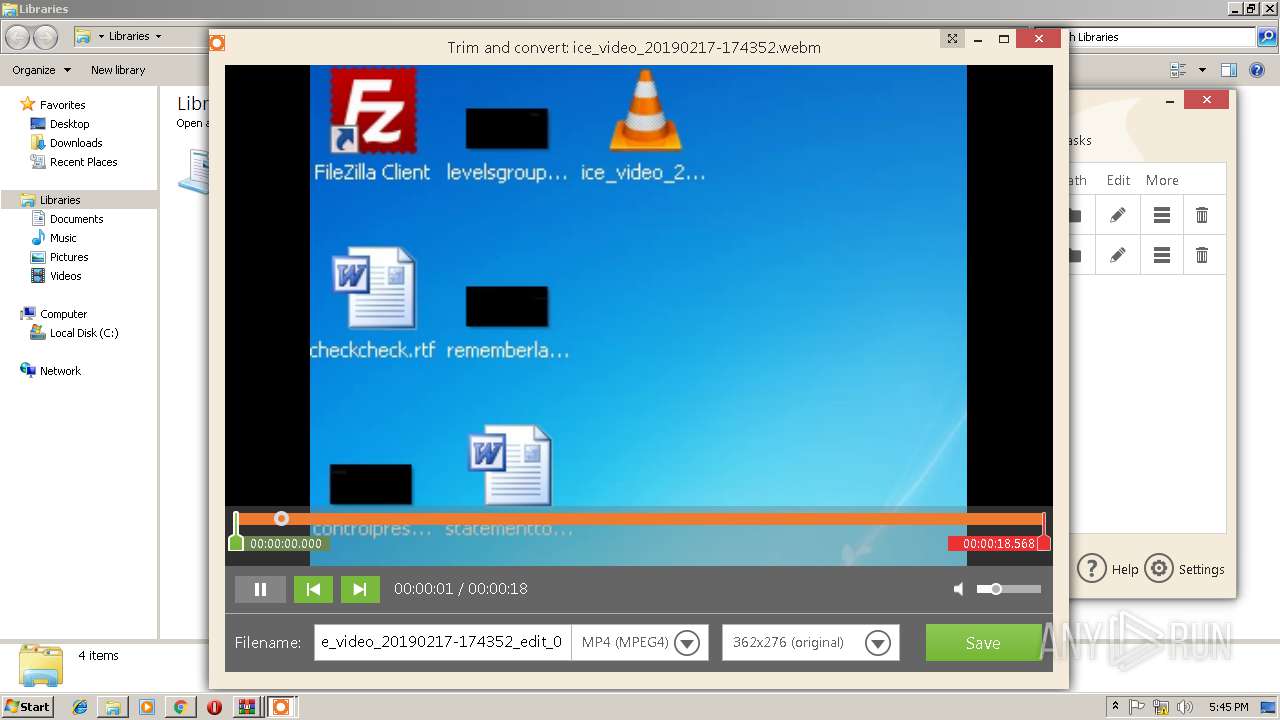1280x720 pixels.
Task: Open Help in recorder window
Action: click(1108, 569)
